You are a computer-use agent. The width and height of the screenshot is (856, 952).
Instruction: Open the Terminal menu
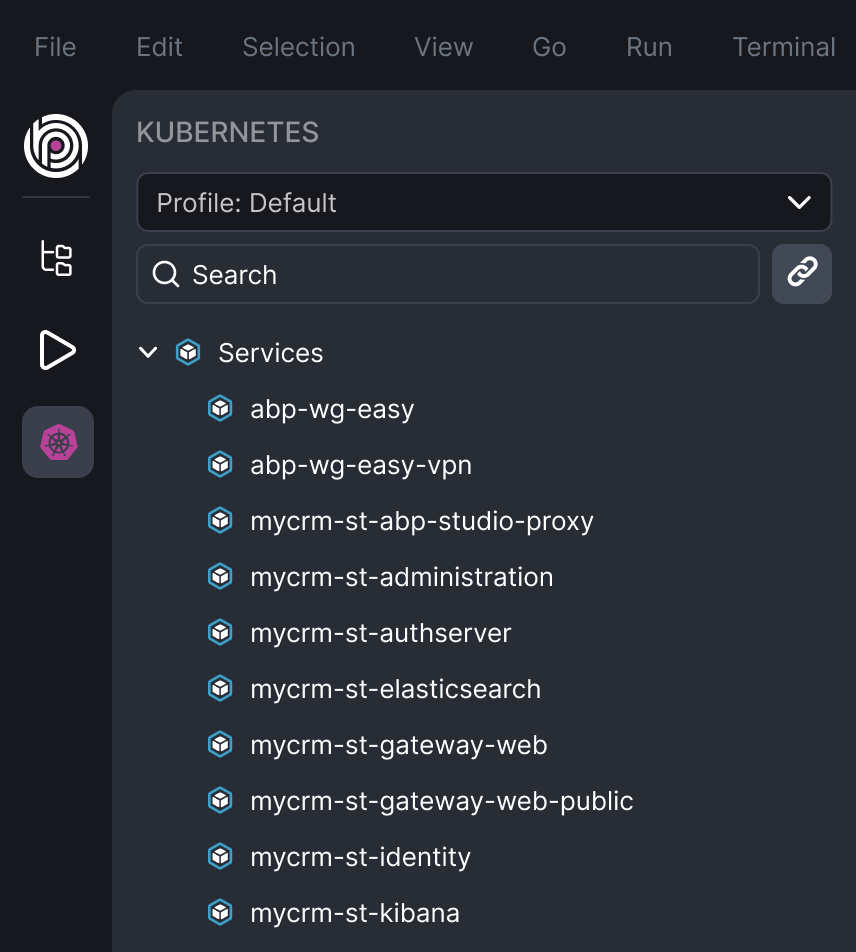click(x=784, y=47)
